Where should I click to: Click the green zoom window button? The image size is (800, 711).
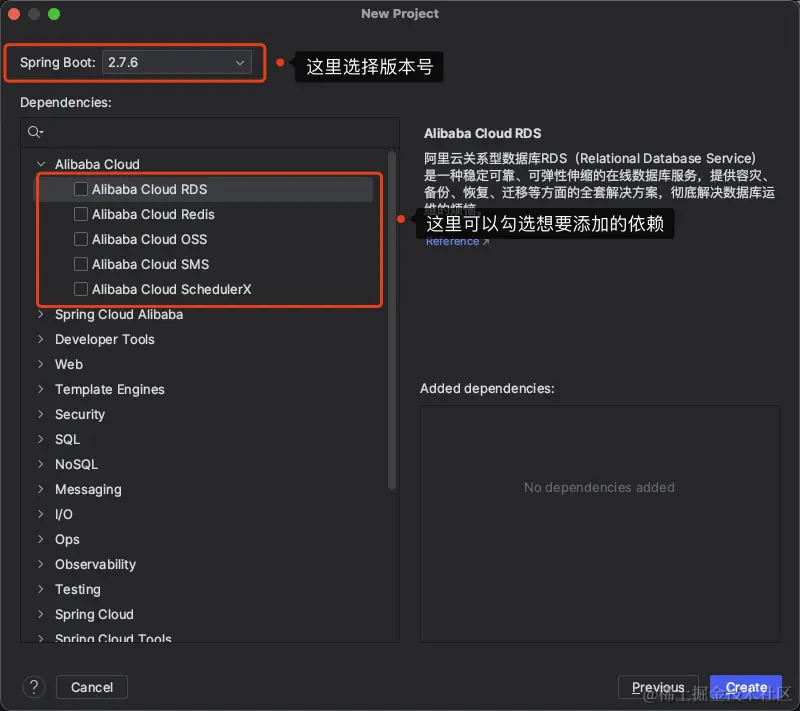[x=54, y=14]
